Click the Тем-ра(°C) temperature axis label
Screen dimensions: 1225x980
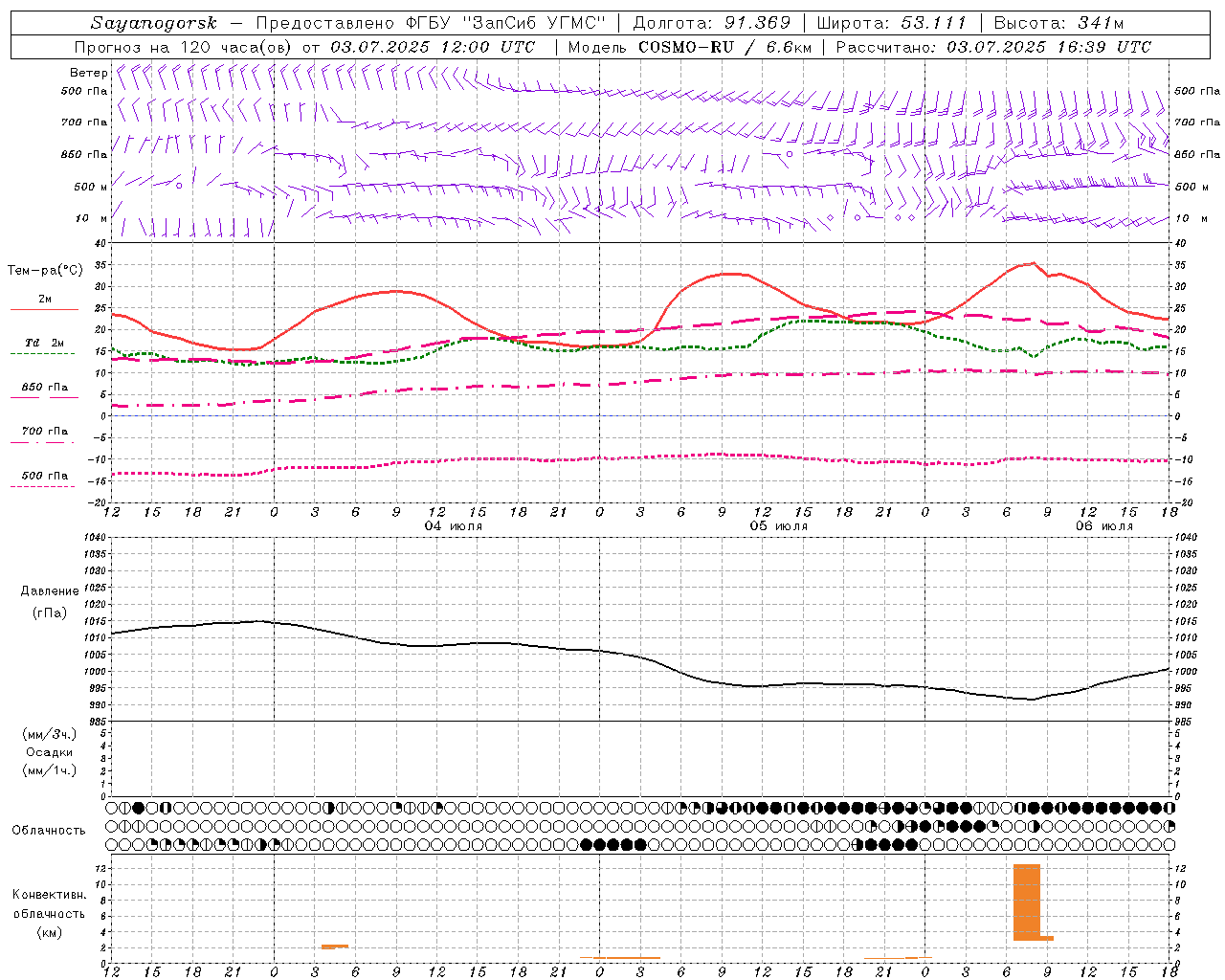(x=46, y=271)
